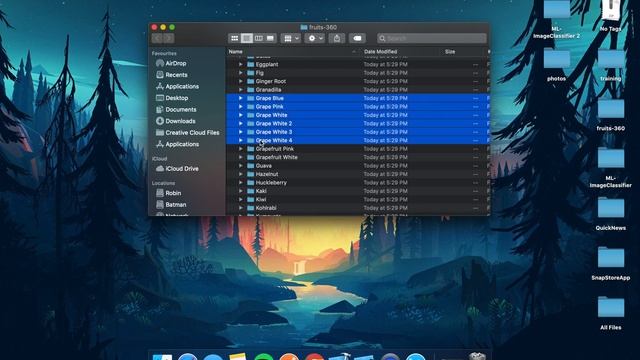
Task: Select the Grape White 3 folder
Action: [x=358, y=132]
